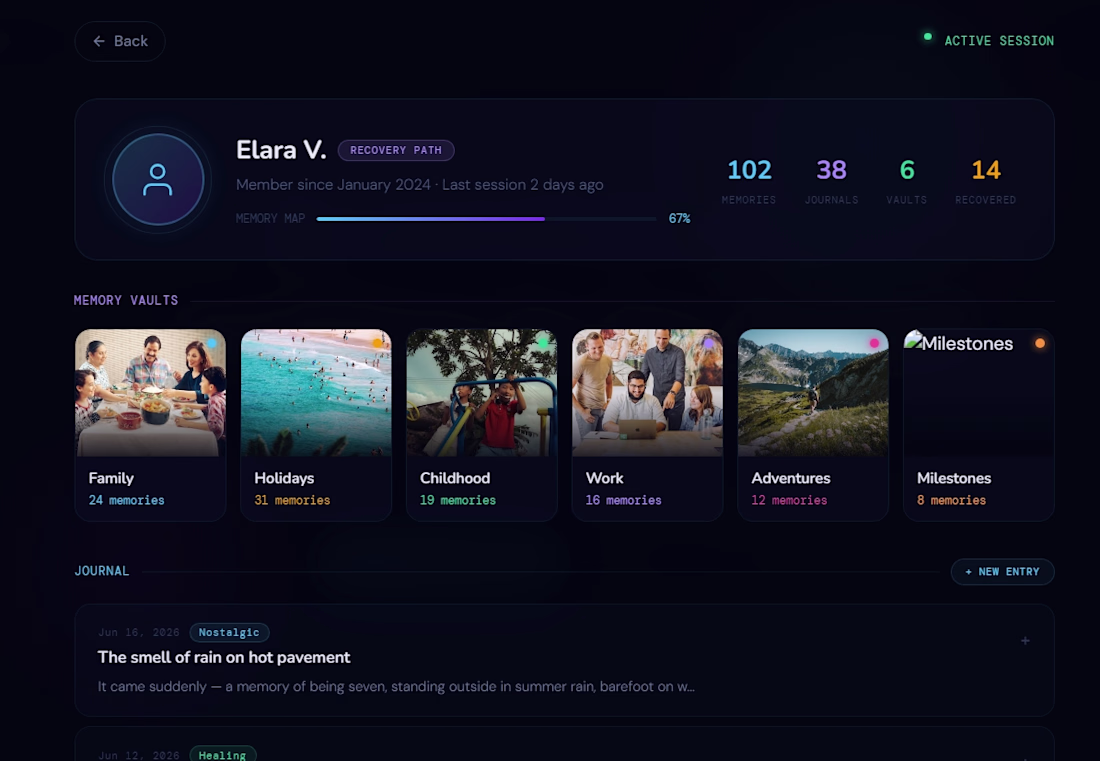1100x761 pixels.
Task: Click '12 memories' under Adventures
Action: (789, 500)
